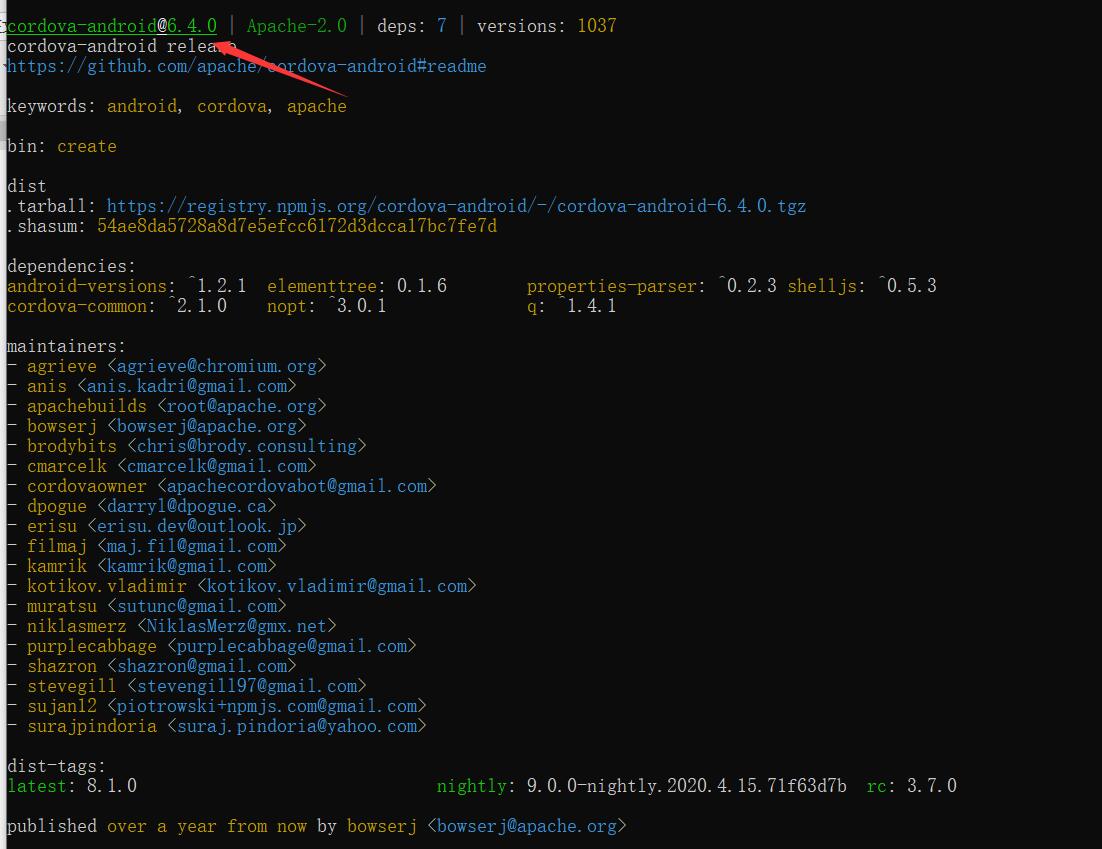Click the properties-parser dependency

tap(652, 286)
